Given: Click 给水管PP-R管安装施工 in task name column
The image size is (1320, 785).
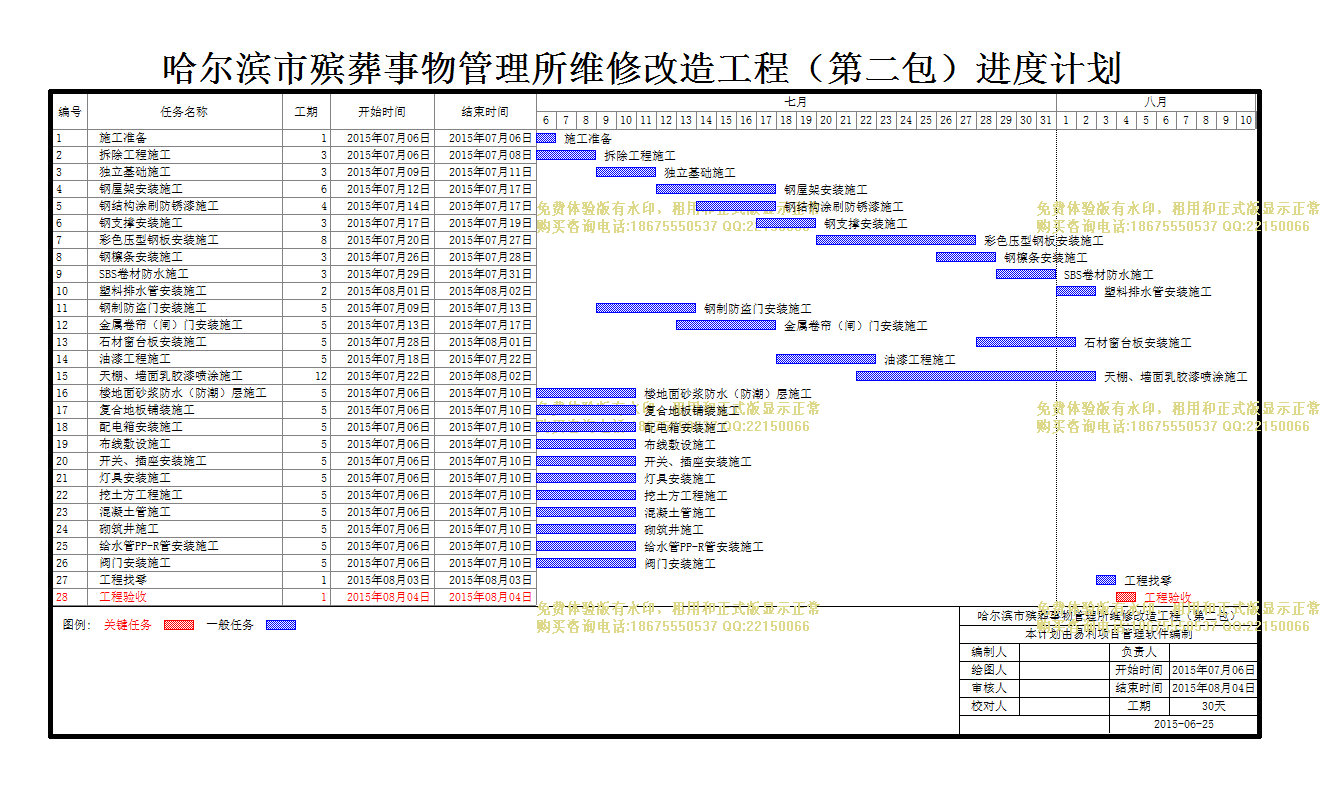Looking at the screenshot, I should click(x=159, y=546).
